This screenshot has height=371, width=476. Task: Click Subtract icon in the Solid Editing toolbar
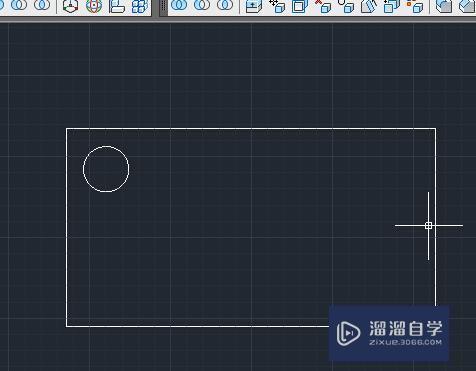(x=202, y=5)
